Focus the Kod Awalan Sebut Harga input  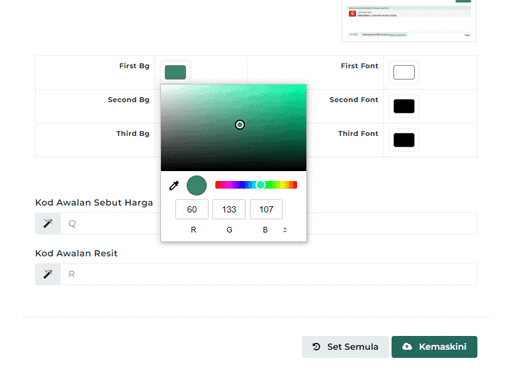coord(269,223)
